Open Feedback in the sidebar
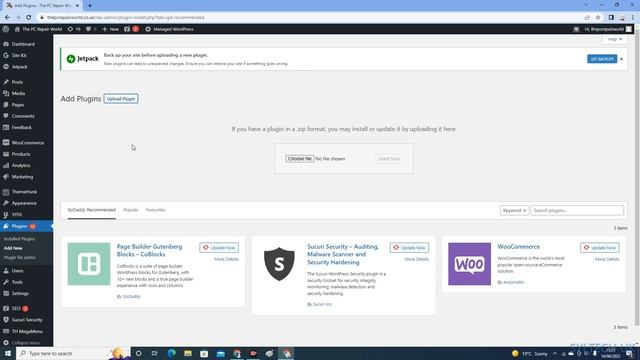The height and width of the screenshot is (360, 640). click(22, 128)
